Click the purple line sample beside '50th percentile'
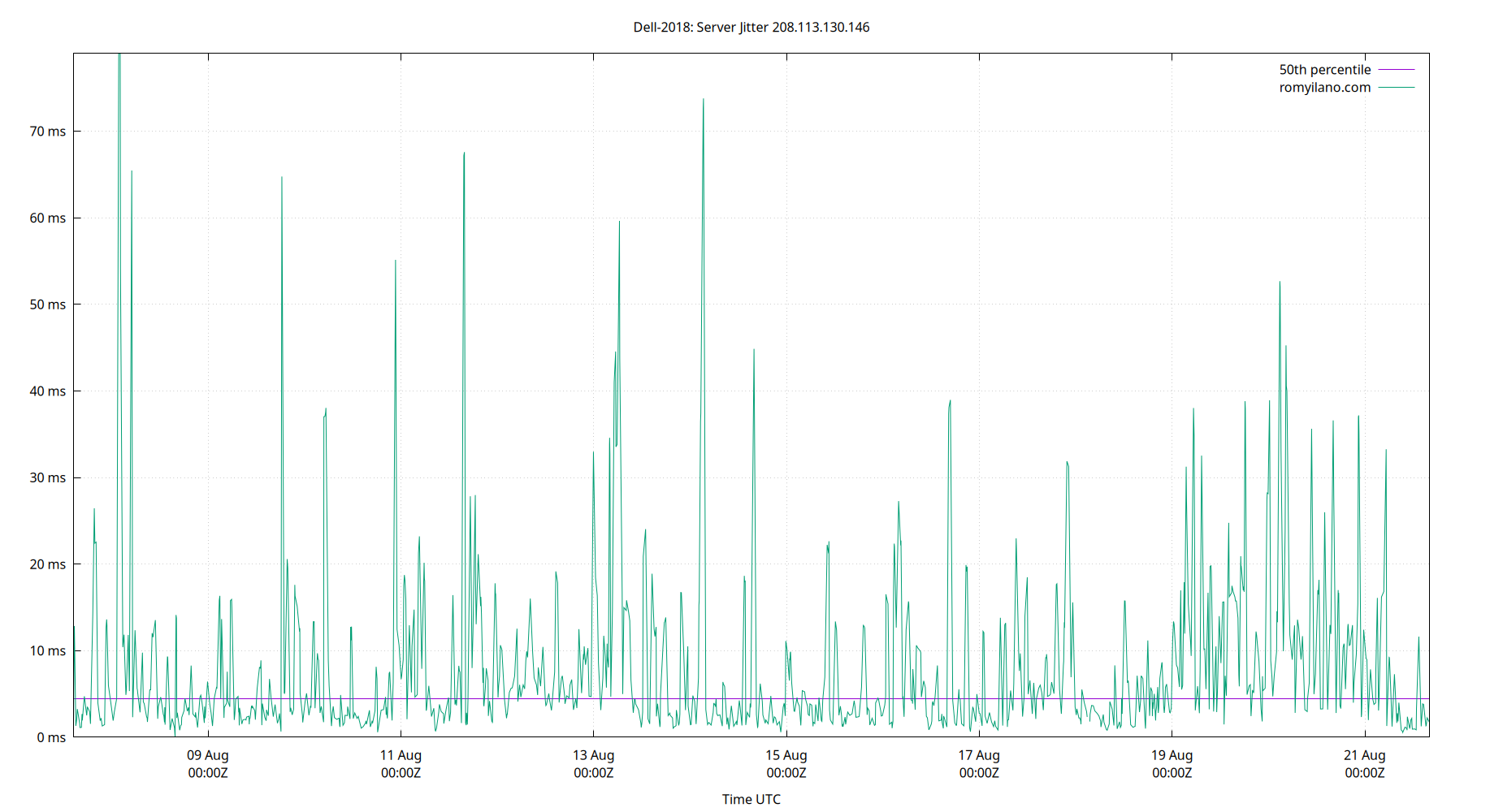The width and height of the screenshot is (1503, 812). [1397, 70]
